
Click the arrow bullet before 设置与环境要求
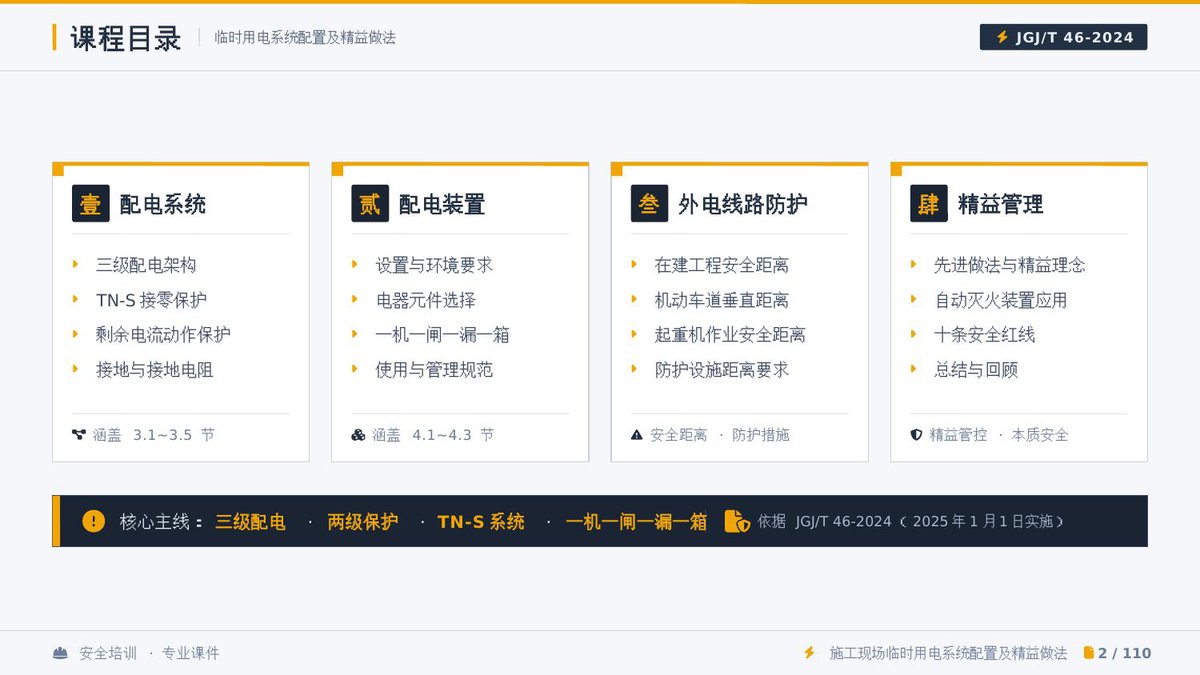[x=355, y=264]
